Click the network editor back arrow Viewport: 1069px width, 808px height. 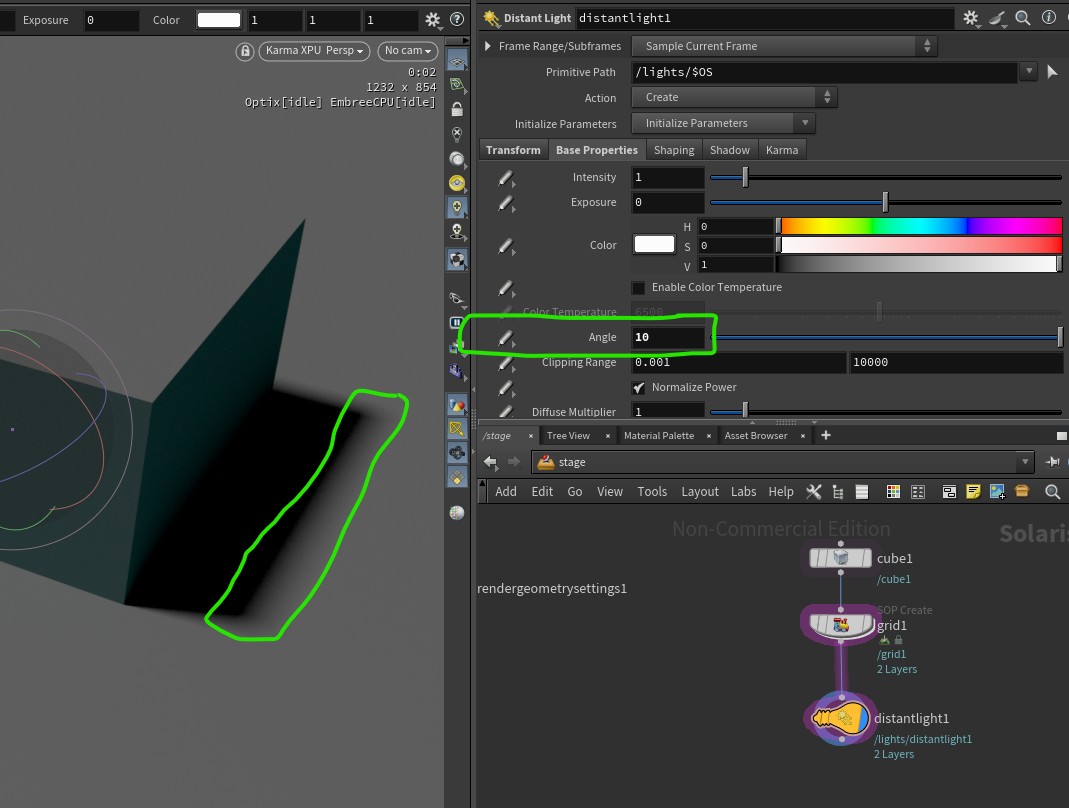point(490,462)
